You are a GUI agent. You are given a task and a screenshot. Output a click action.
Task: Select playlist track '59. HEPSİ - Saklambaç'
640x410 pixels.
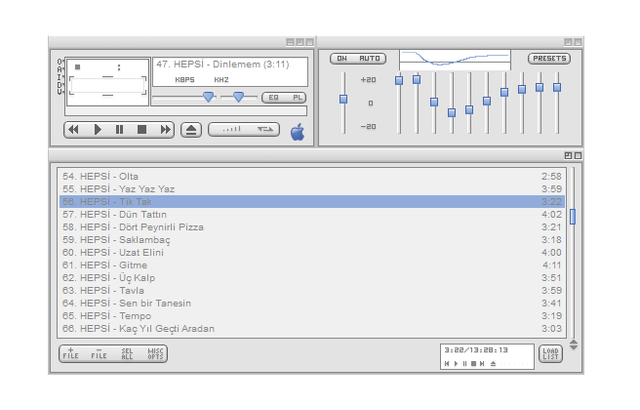(312, 239)
